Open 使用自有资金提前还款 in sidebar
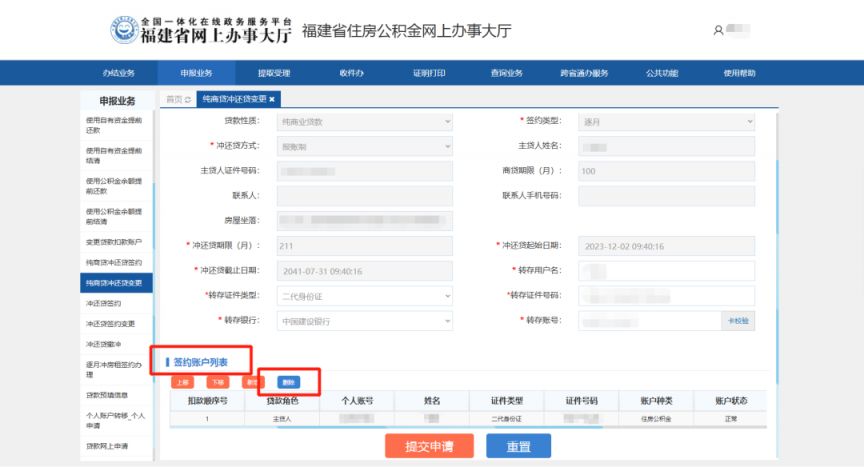This screenshot has width=864, height=467. (116, 125)
